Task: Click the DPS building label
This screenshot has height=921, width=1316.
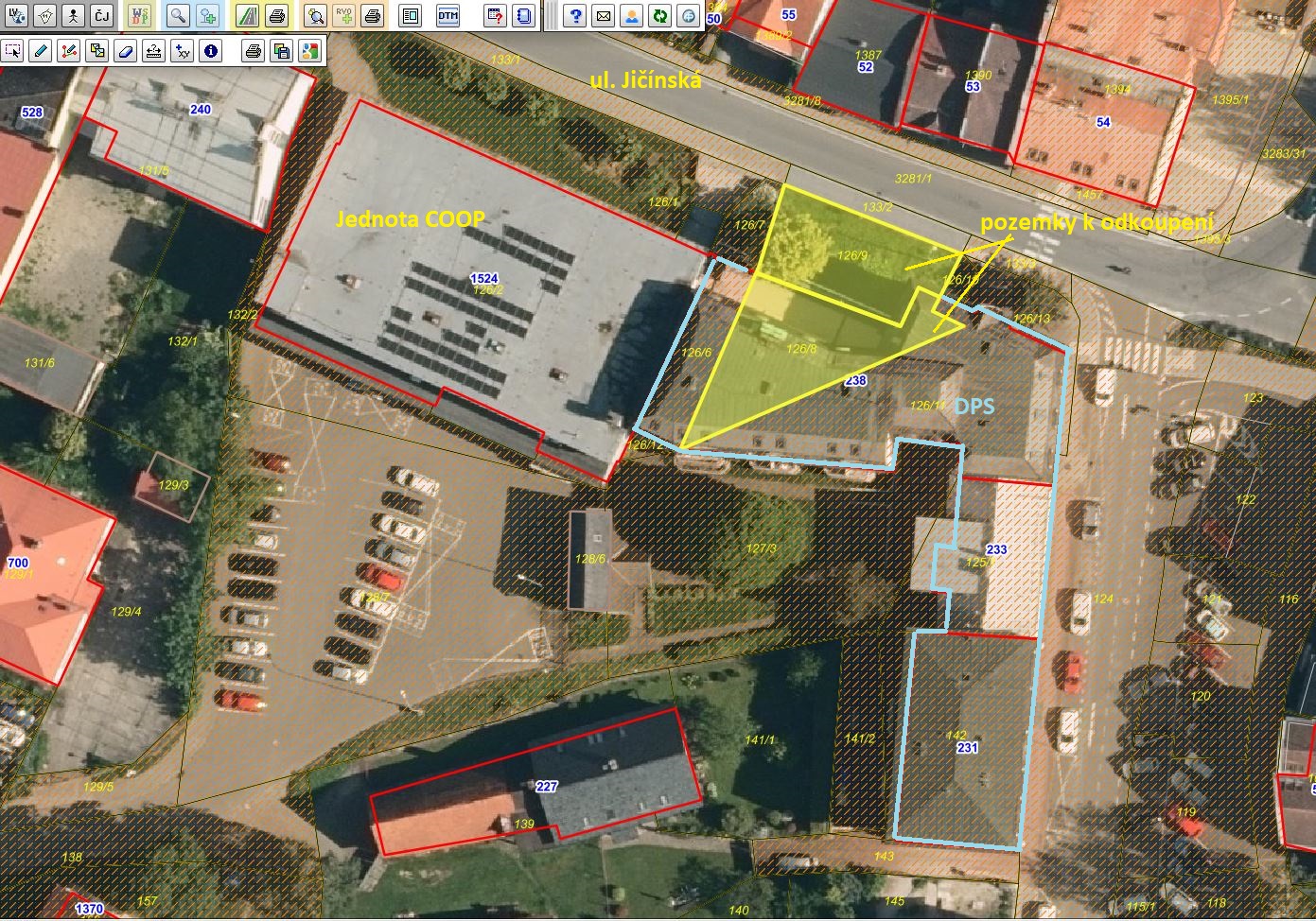Action: [x=974, y=405]
